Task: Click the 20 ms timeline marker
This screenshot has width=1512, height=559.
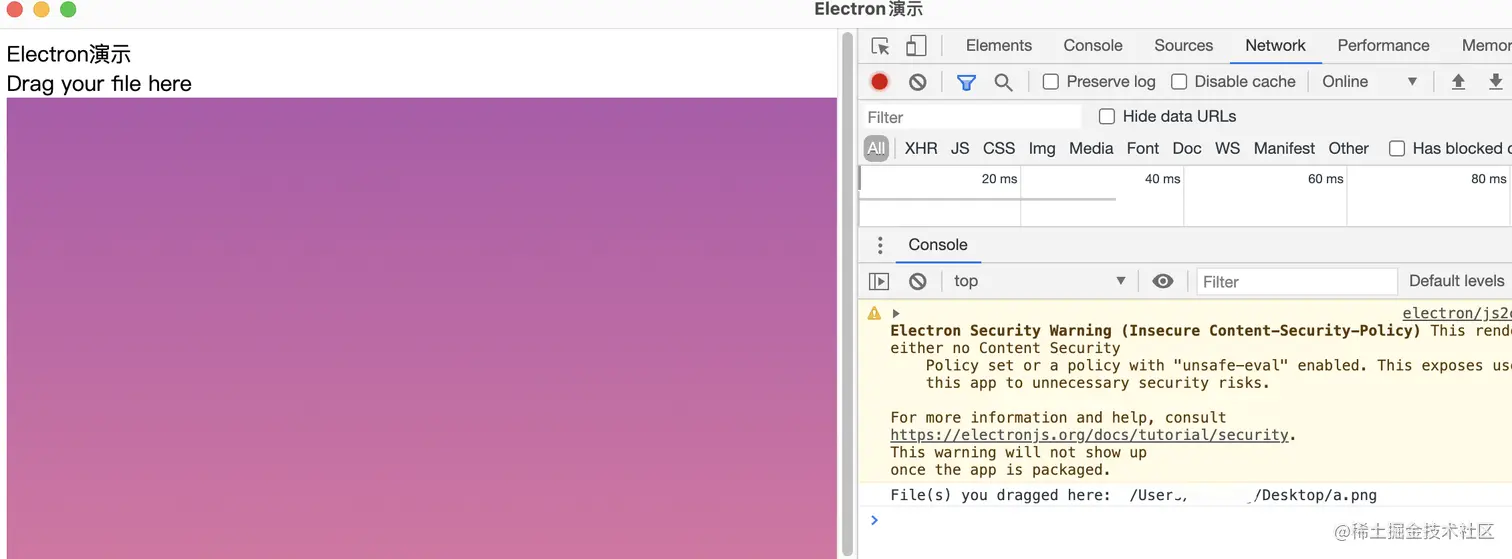Action: click(x=999, y=179)
